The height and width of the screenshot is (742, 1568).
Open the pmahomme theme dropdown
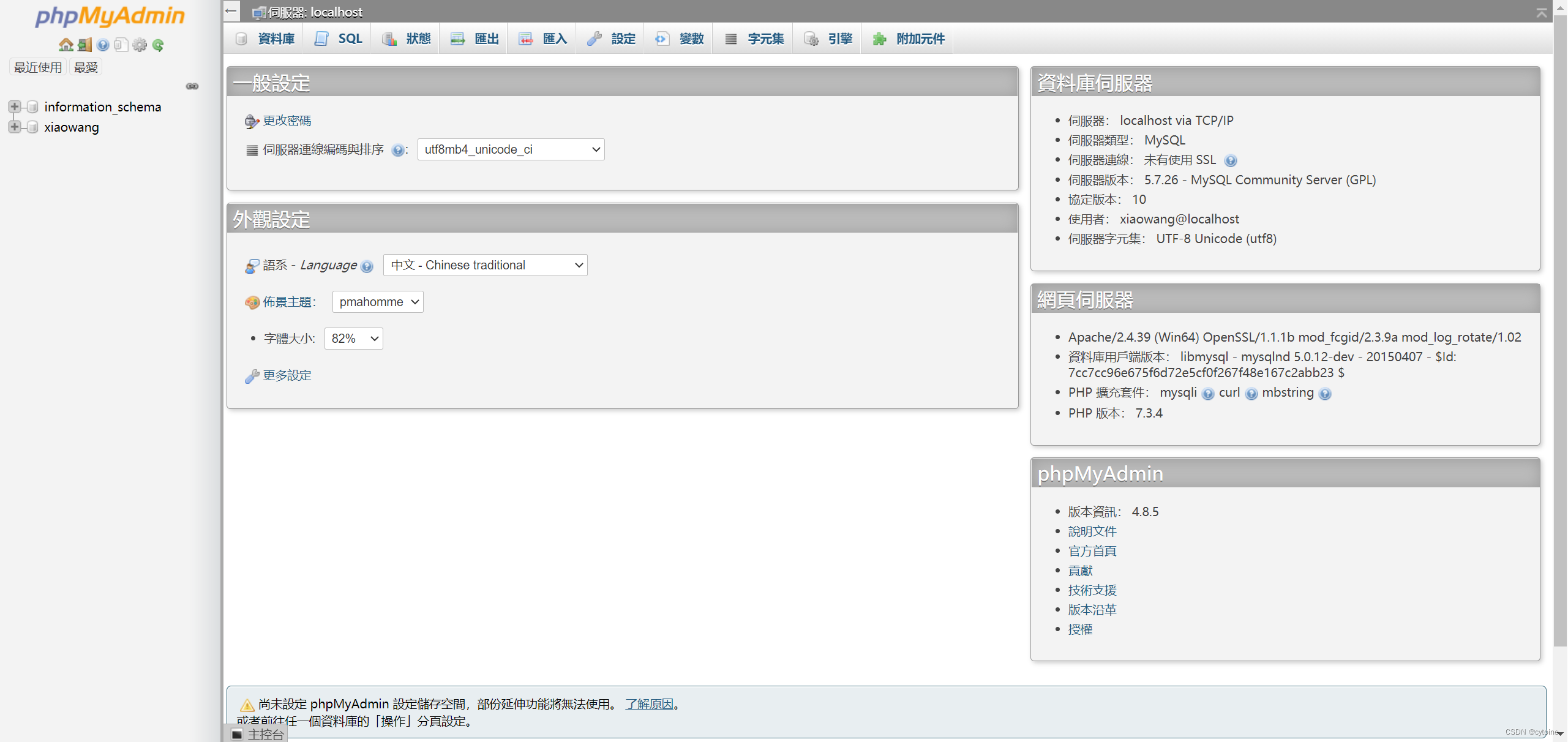(377, 301)
